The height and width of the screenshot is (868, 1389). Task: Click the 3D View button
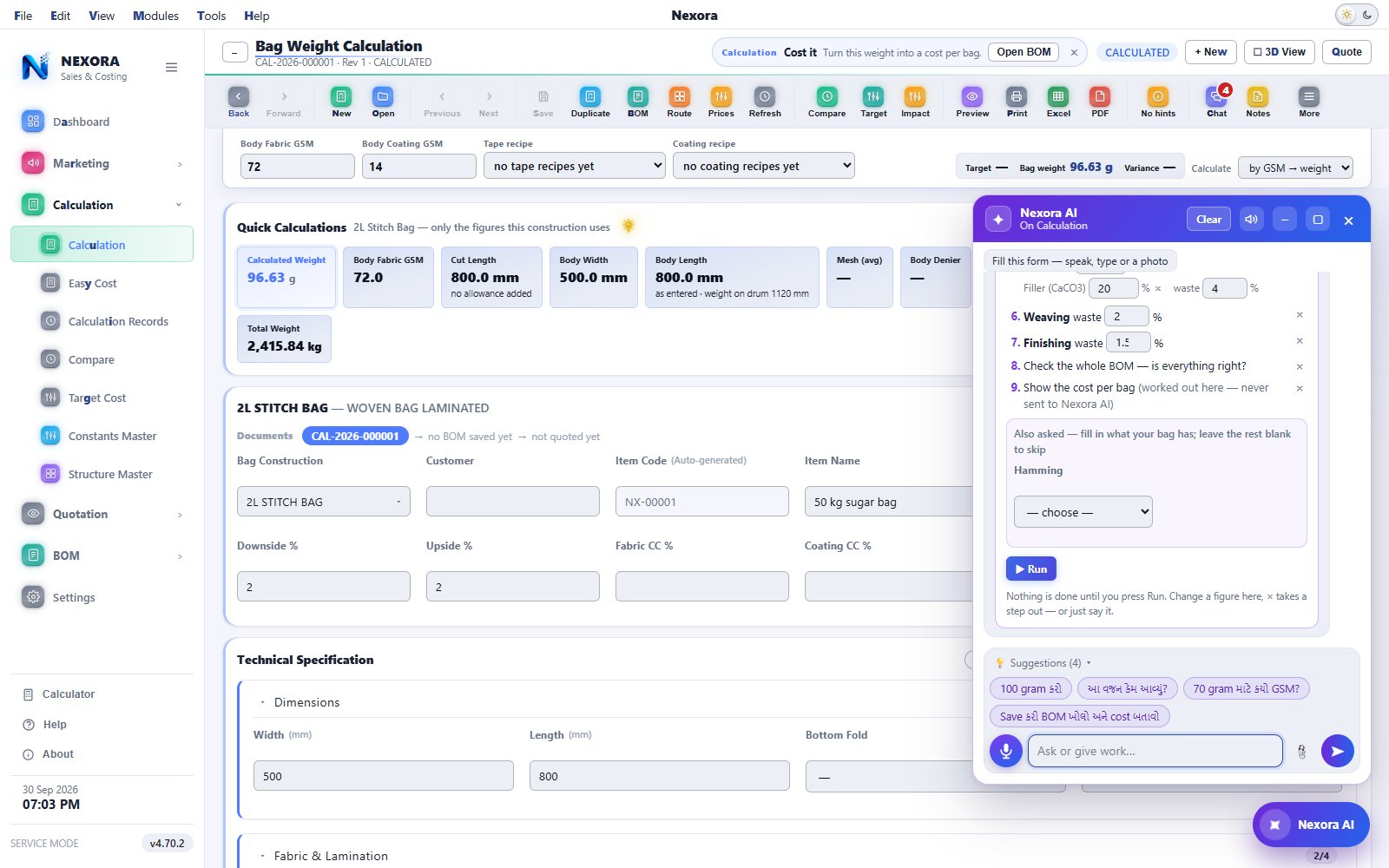[1280, 52]
